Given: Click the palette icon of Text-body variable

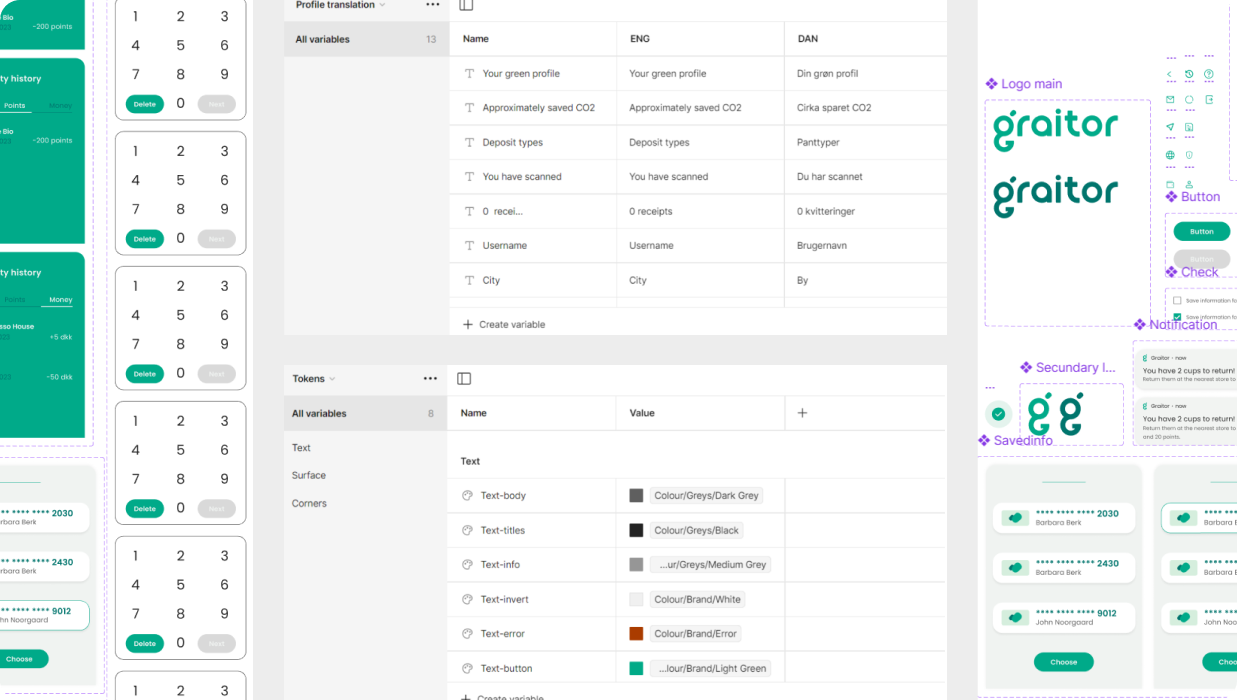Looking at the screenshot, I should 467,496.
